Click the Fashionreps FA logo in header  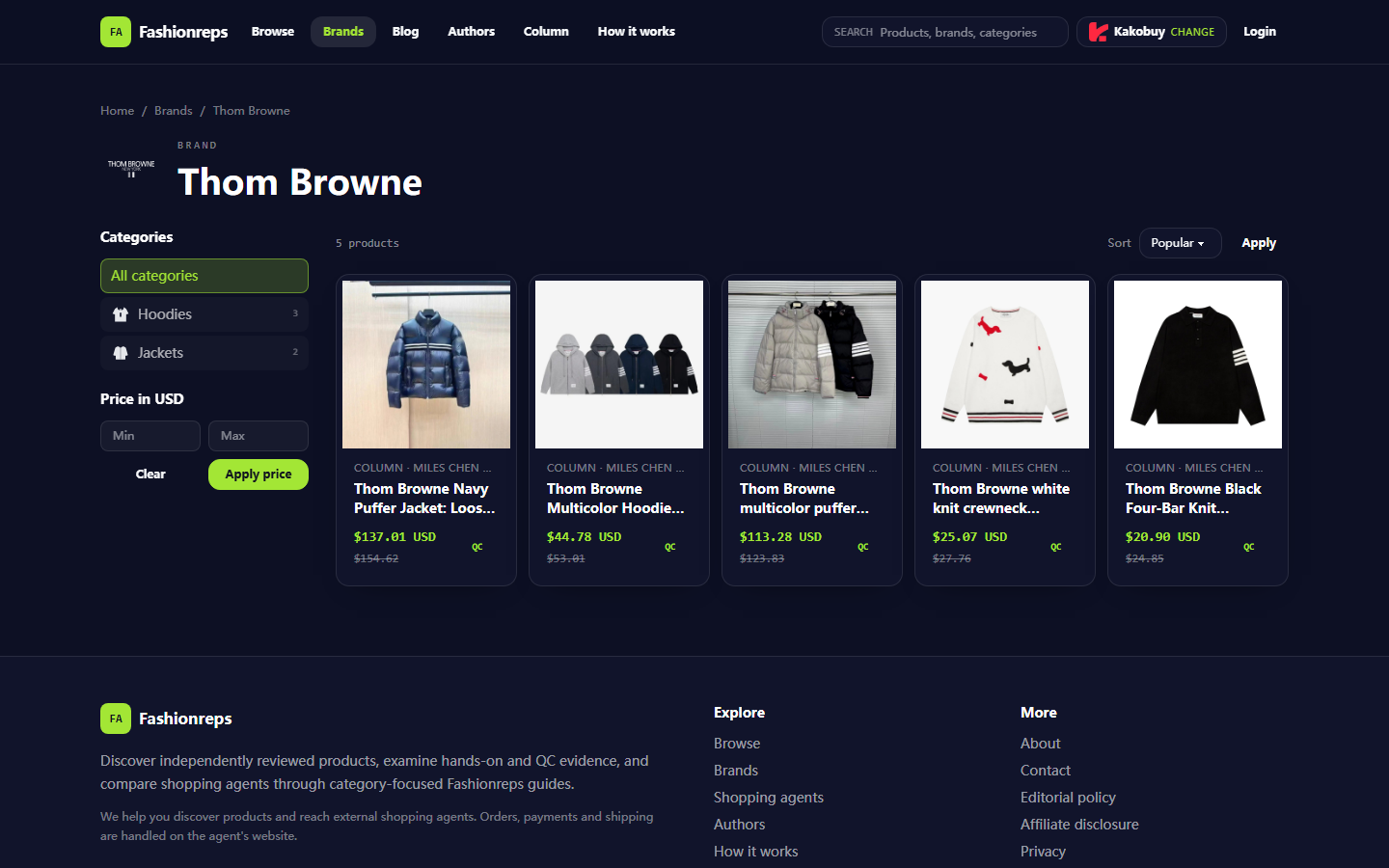[116, 32]
